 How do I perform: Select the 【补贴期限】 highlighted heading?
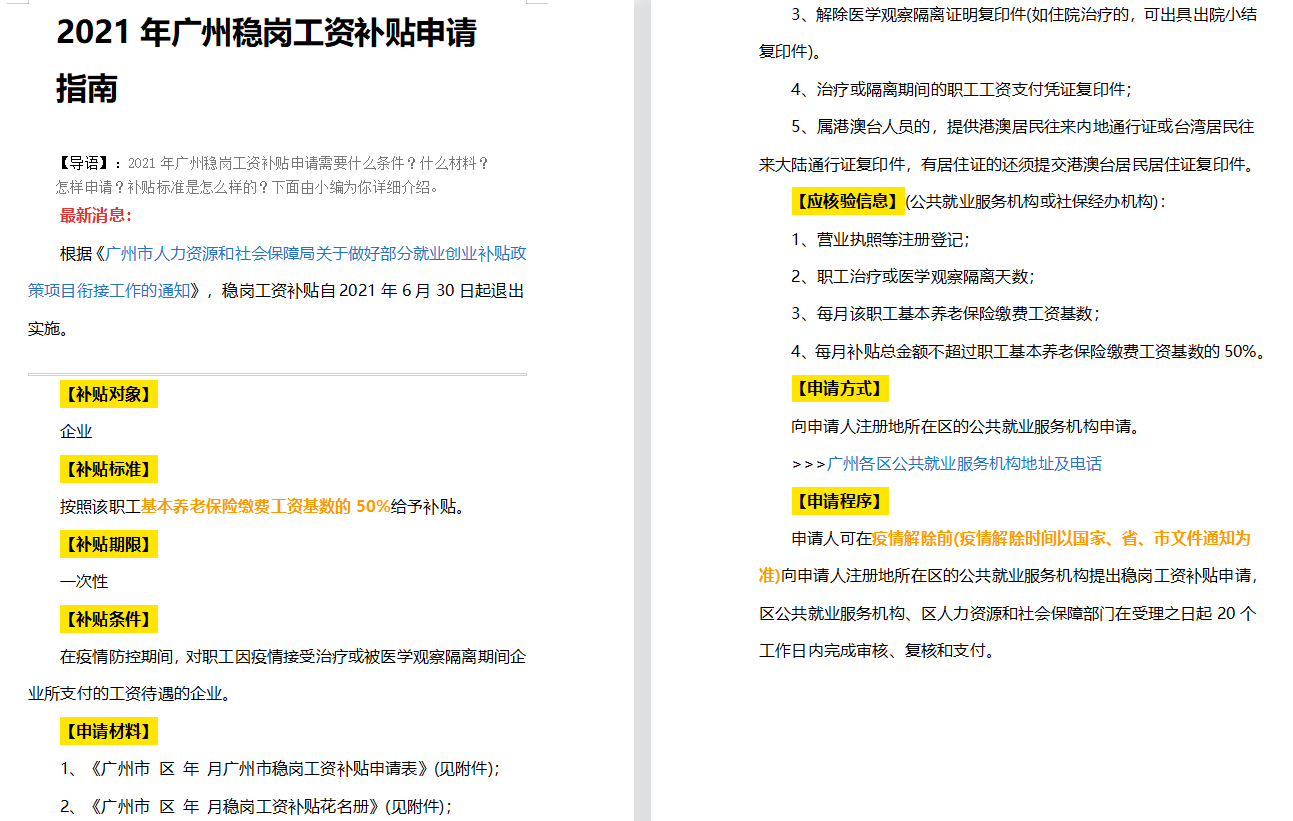[108, 545]
